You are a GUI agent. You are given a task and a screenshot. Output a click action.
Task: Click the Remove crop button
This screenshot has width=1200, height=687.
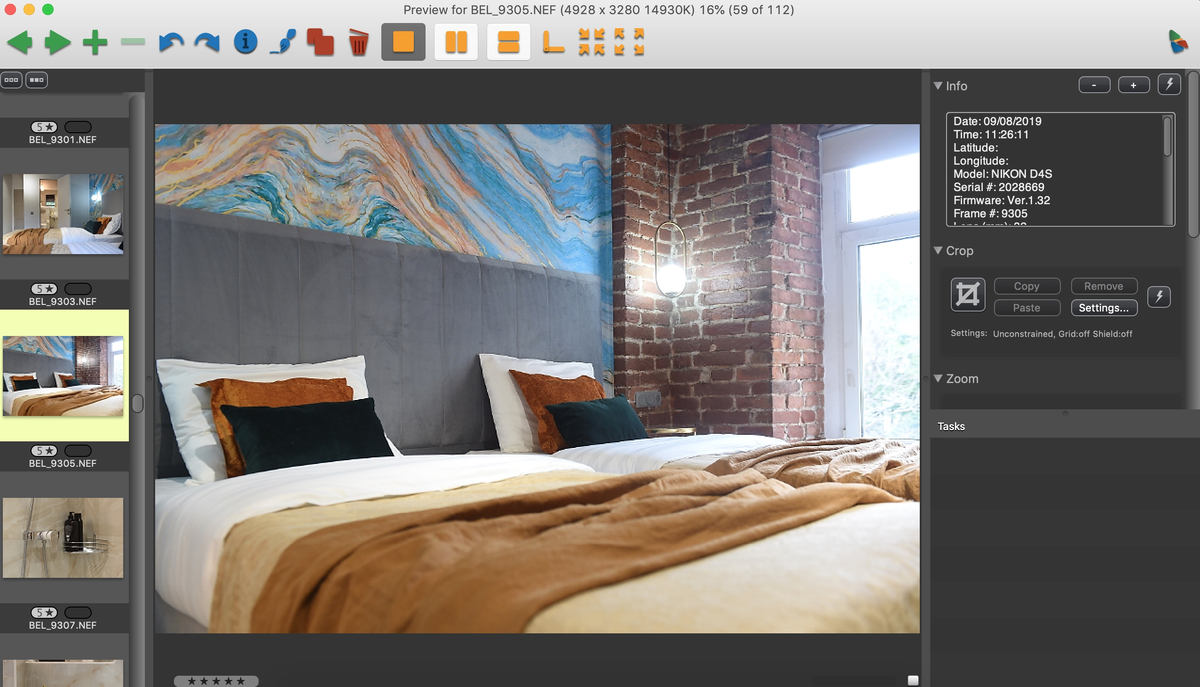tap(1104, 286)
